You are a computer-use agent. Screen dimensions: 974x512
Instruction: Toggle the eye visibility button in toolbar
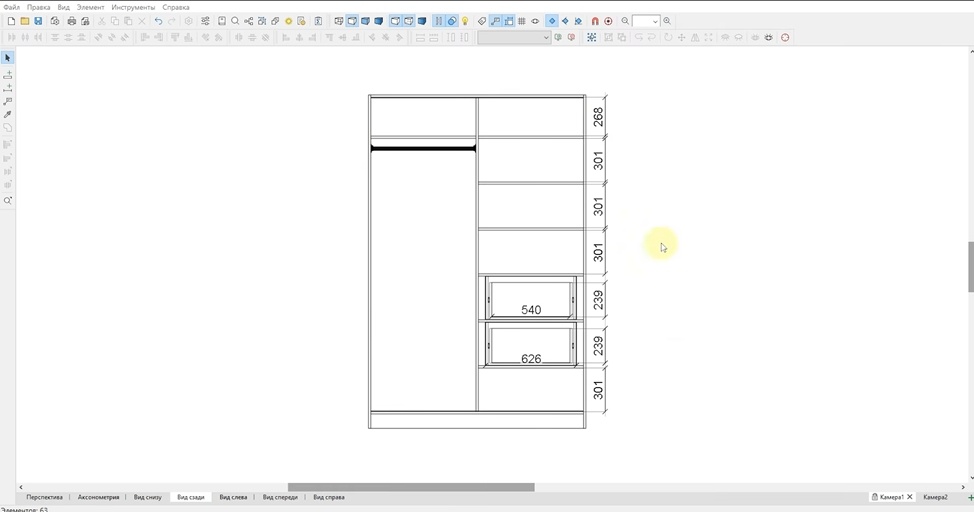tap(535, 21)
